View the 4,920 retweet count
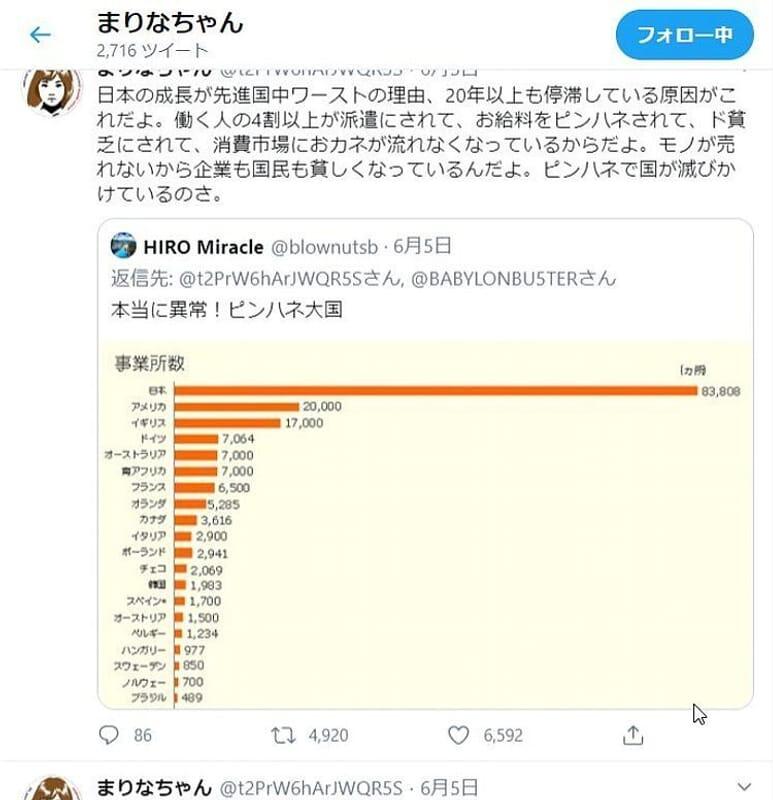 pos(328,735)
